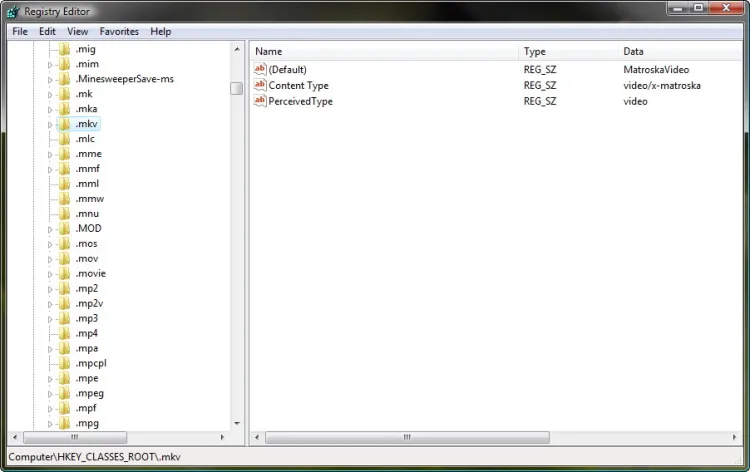Click the .mkv folder icon
750x472 pixels.
click(64, 124)
